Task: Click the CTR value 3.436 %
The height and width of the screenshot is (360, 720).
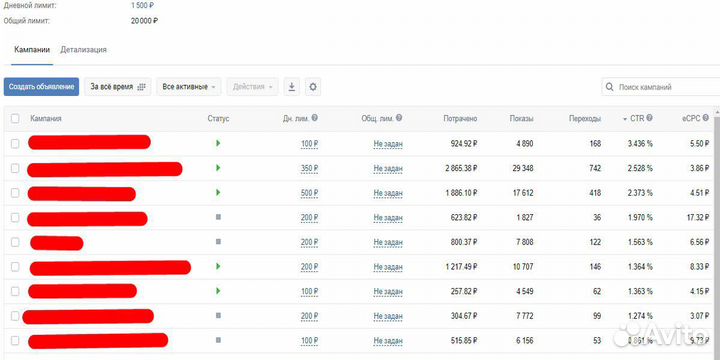Action: 640,144
